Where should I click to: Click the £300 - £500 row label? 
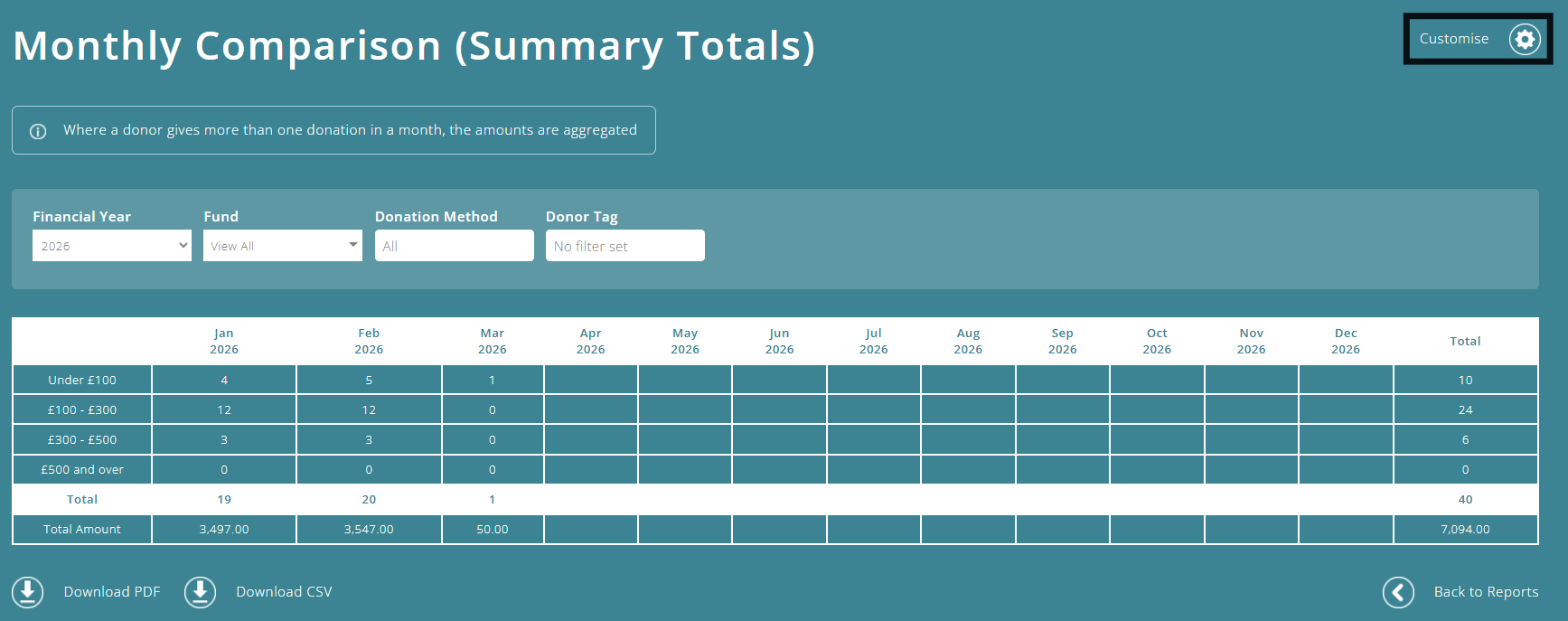[82, 440]
